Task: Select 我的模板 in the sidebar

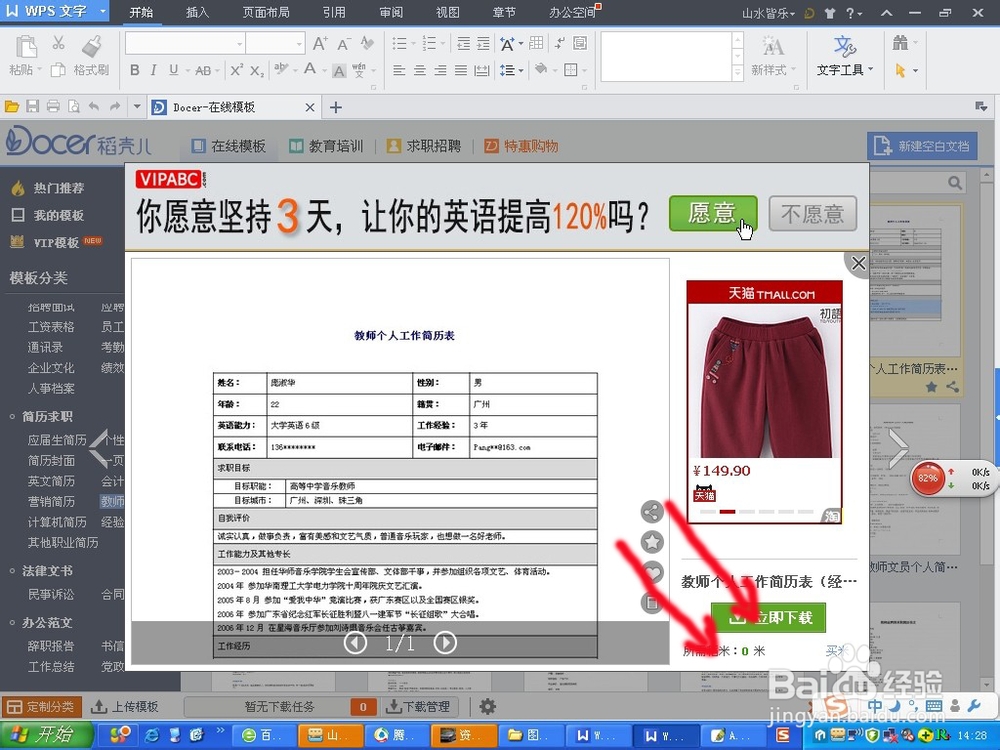Action: click(x=58, y=216)
